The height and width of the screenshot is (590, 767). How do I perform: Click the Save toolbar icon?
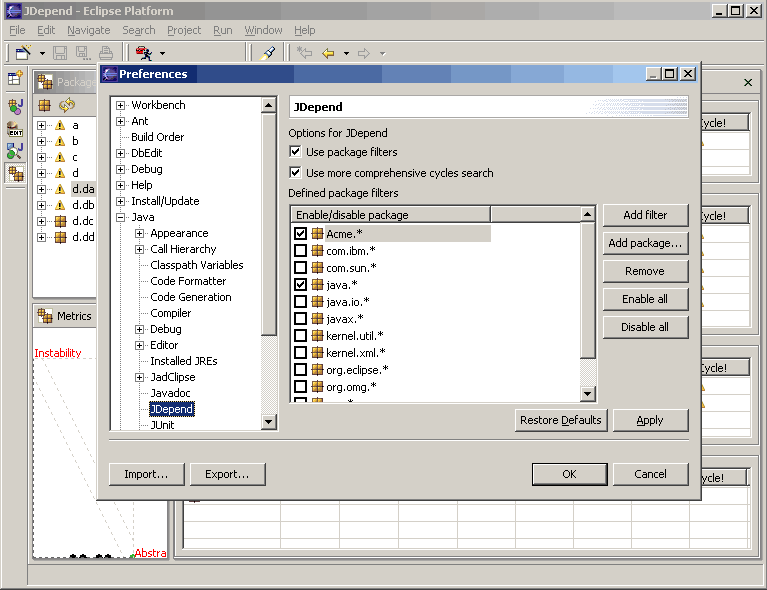tap(60, 52)
